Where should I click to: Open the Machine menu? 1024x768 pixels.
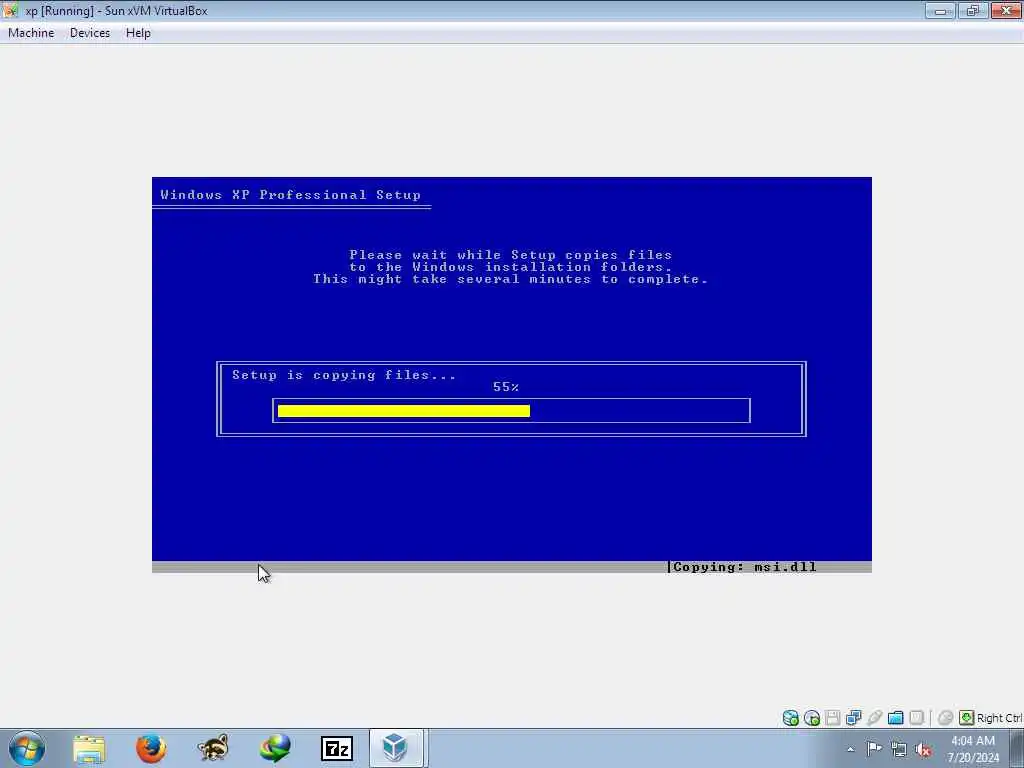click(x=31, y=33)
